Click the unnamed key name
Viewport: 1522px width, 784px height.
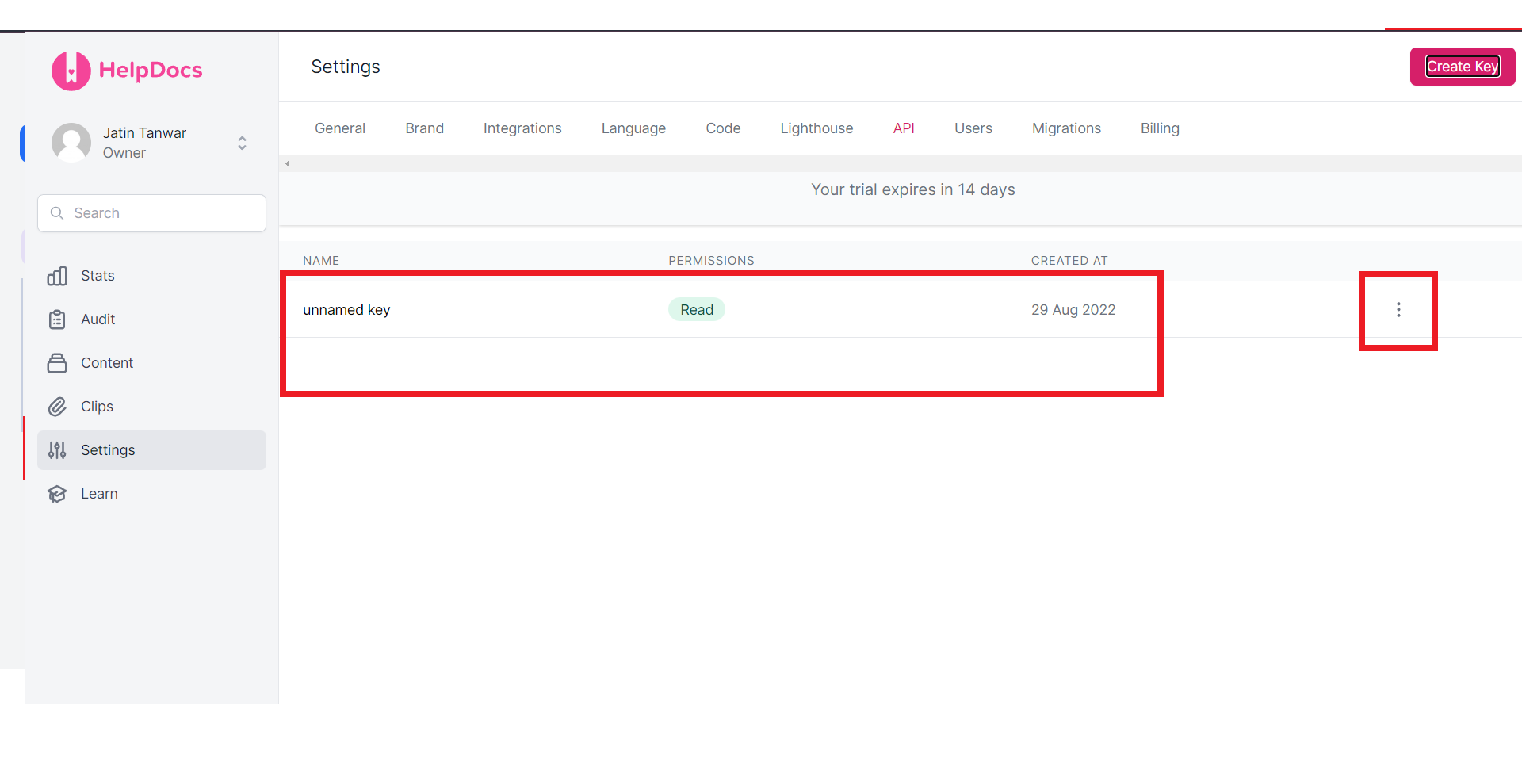point(346,310)
